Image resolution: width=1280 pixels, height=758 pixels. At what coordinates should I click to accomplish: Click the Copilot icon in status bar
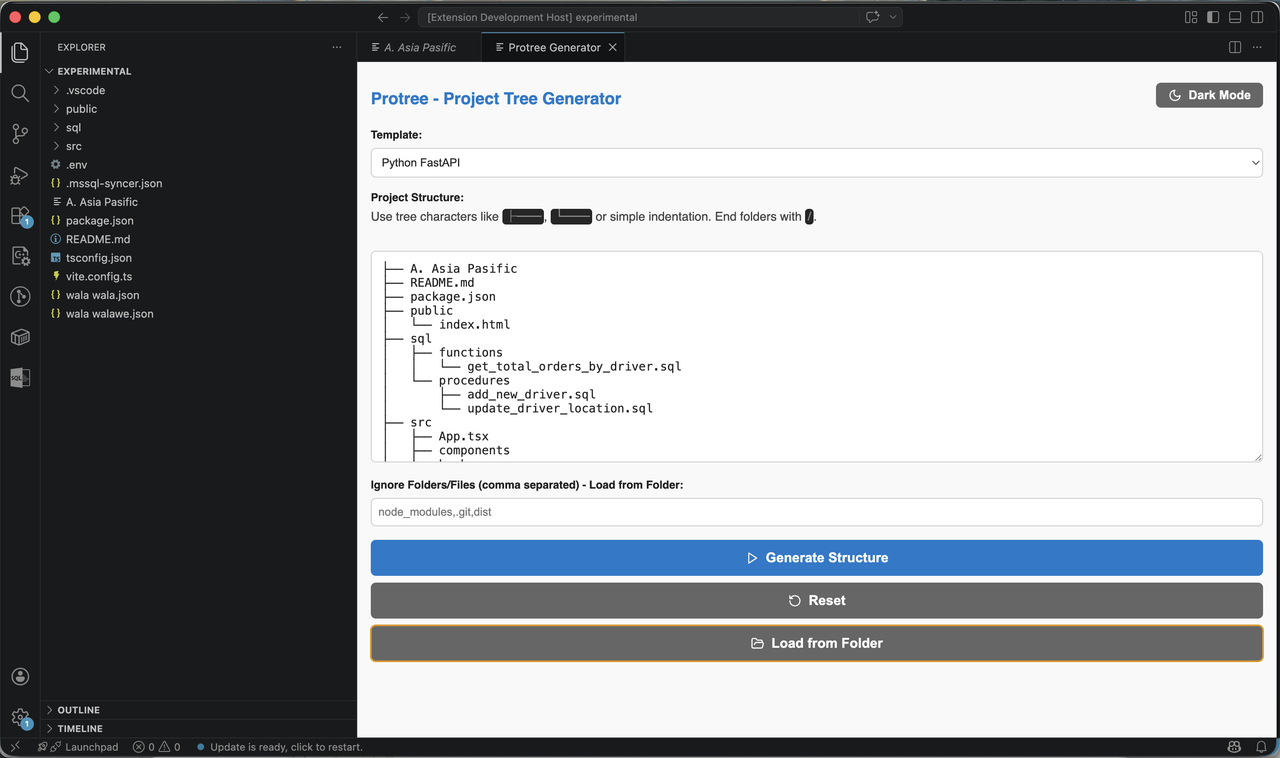1234,747
